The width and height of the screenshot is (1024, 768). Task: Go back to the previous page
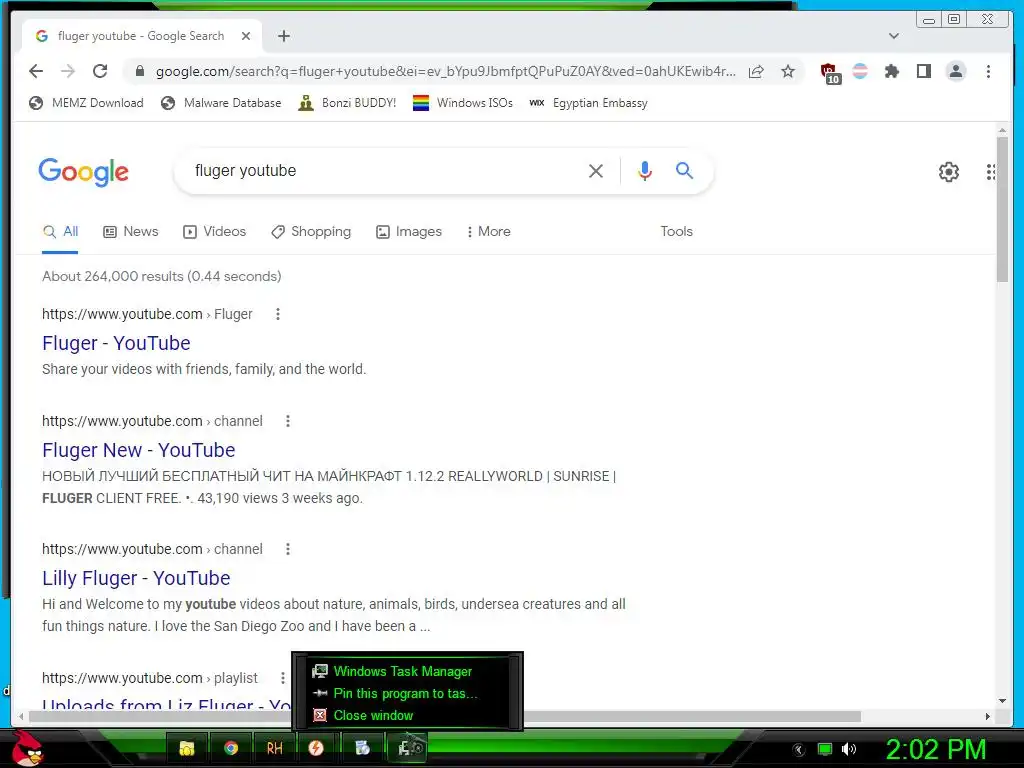tap(36, 71)
